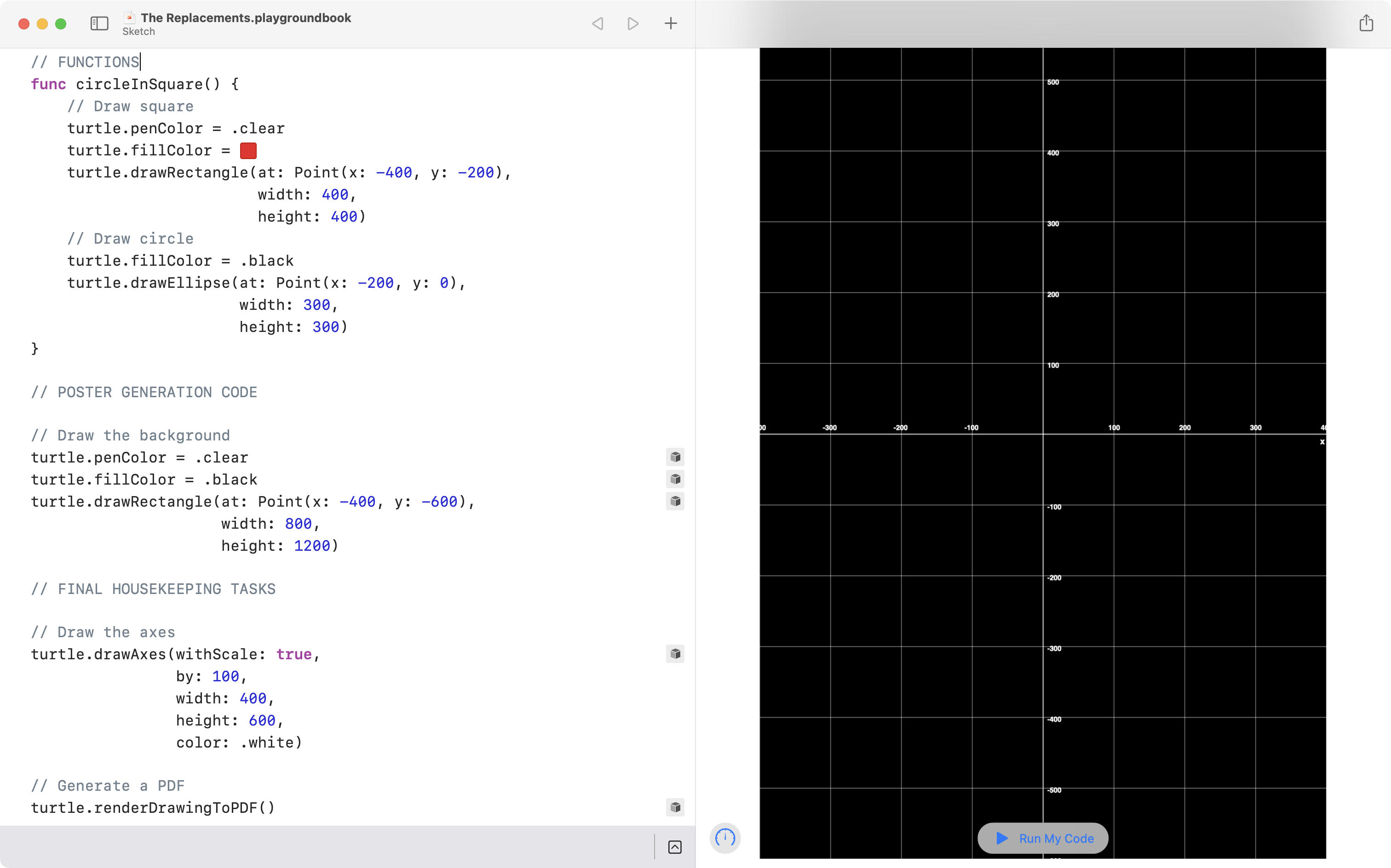Toggle inline result cube for fillColor black line
Screen dimensions: 1391x868
(x=675, y=480)
